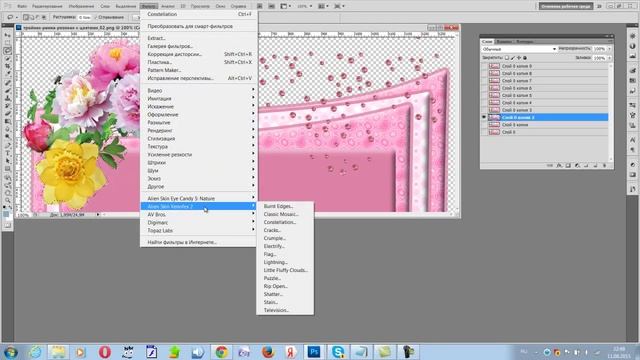Expand the Искажение filter submenu
The height and width of the screenshot is (360, 640).
(x=199, y=107)
